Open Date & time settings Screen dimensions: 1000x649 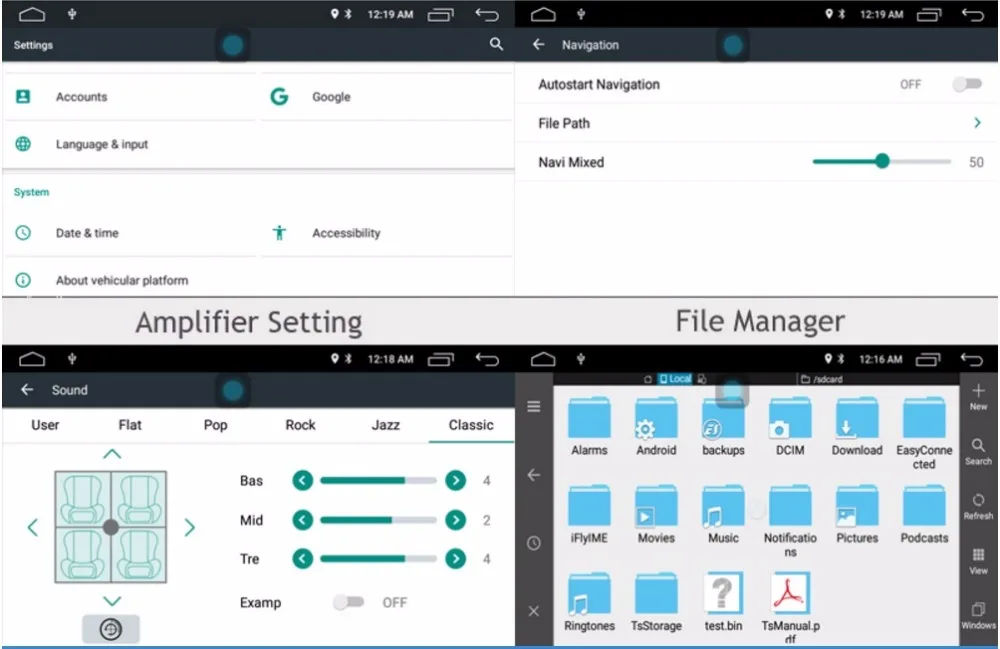[x=129, y=233]
